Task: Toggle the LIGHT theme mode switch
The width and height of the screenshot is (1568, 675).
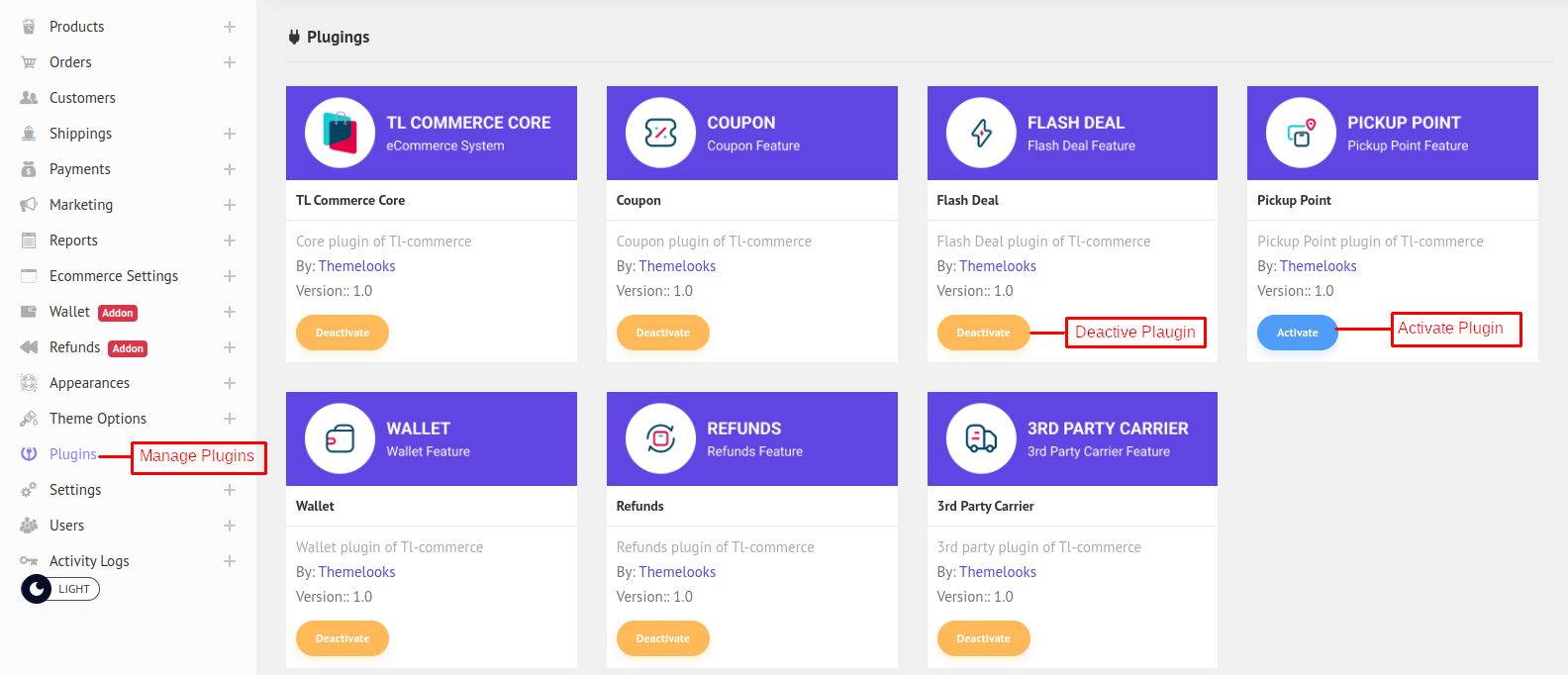Action: tap(60, 589)
